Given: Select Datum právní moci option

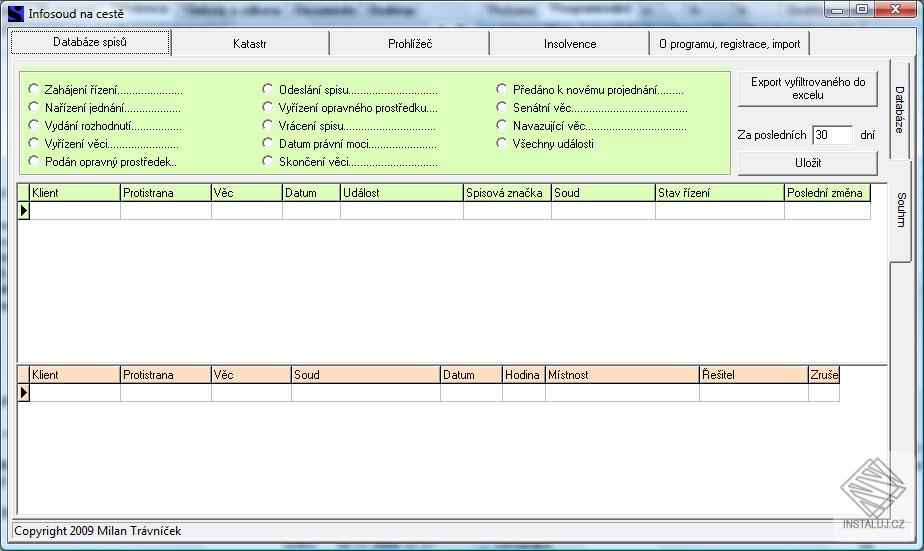Looking at the screenshot, I should click(268, 143).
